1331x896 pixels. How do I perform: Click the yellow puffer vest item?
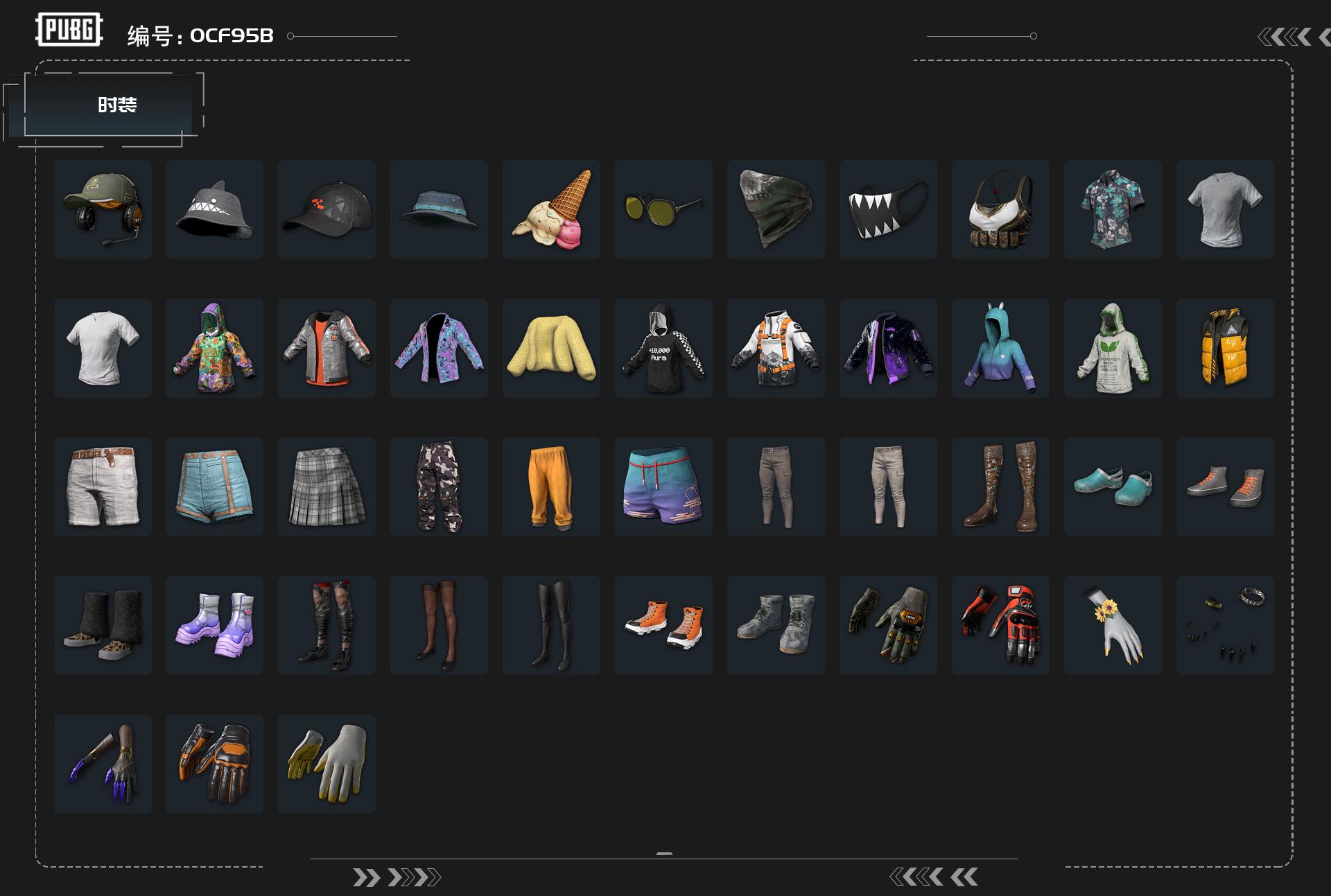pos(1225,348)
